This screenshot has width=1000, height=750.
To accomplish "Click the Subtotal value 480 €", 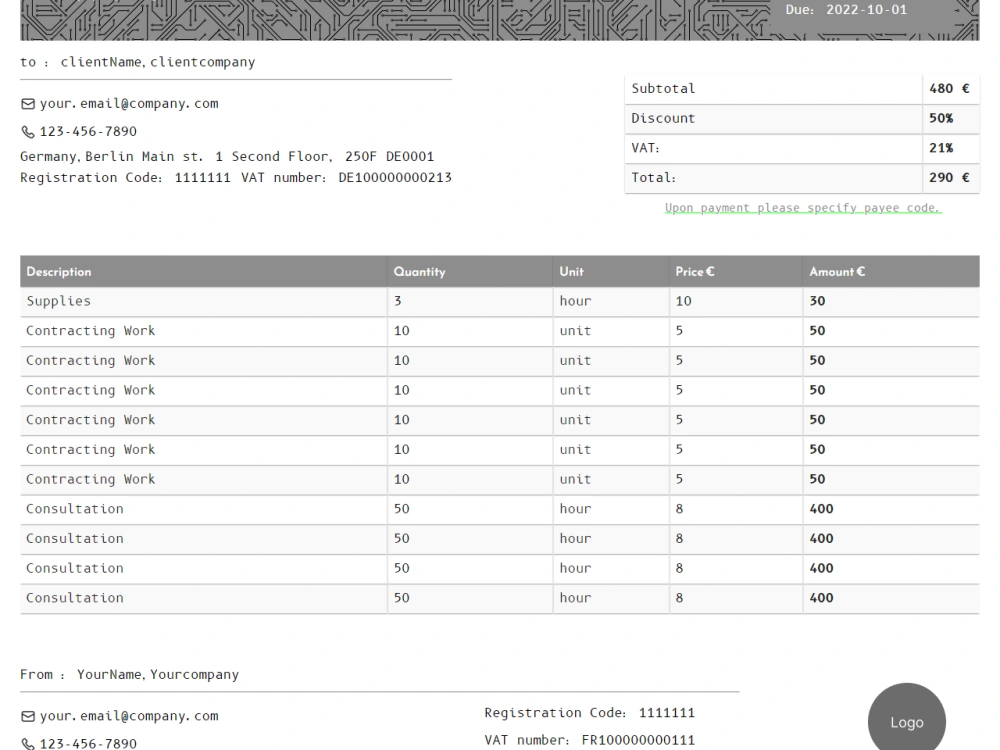I will pyautogui.click(x=949, y=89).
